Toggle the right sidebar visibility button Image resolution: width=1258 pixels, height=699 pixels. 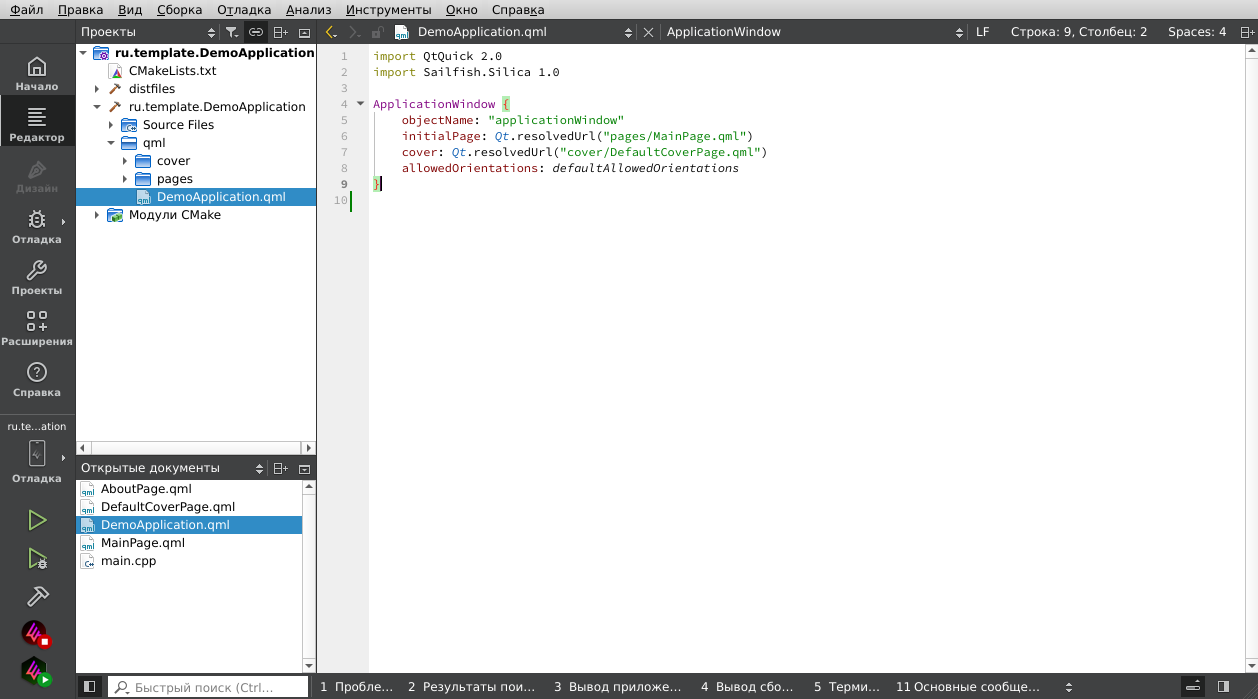tap(1223, 687)
